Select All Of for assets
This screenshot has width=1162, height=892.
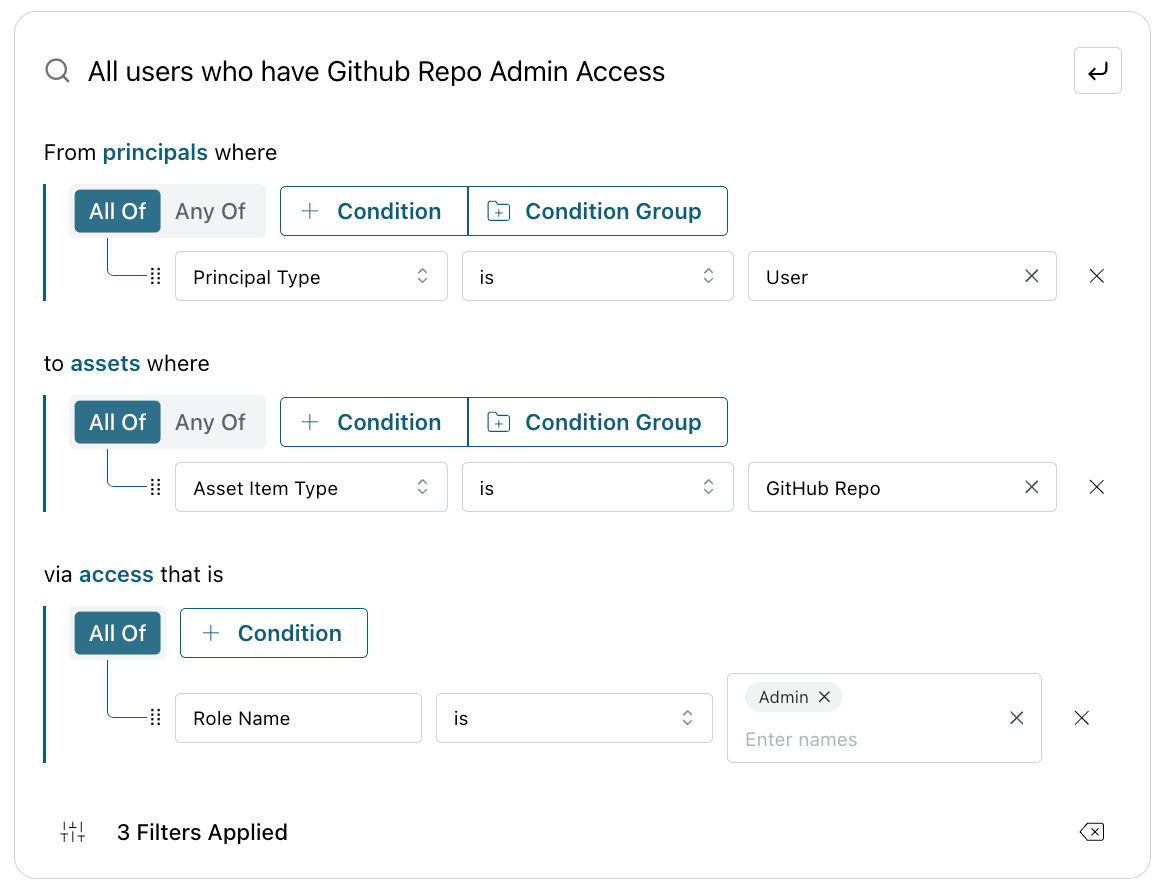tap(118, 422)
